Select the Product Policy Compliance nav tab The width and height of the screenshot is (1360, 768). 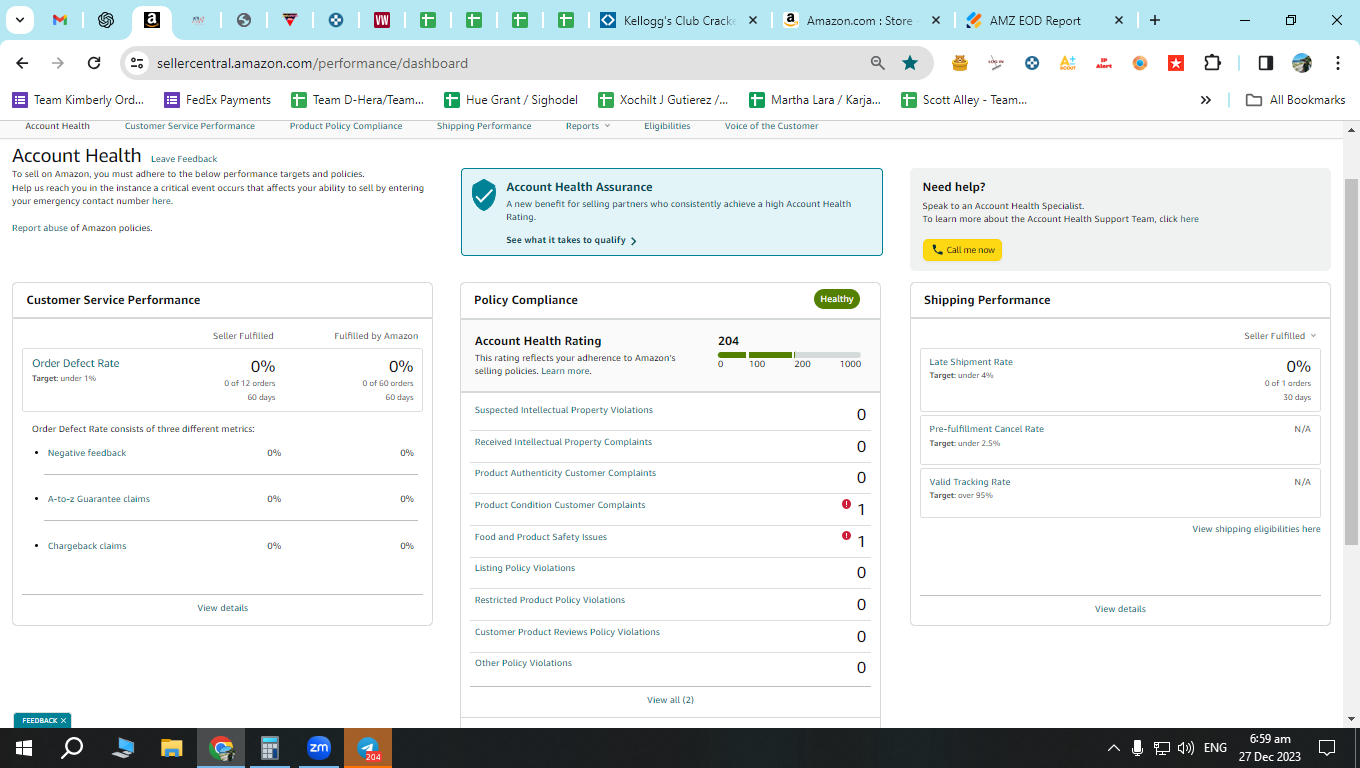[346, 126]
